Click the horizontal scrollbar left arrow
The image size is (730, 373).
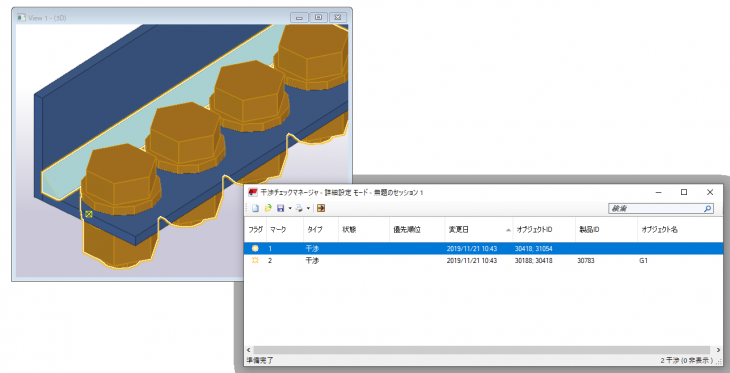[249, 350]
